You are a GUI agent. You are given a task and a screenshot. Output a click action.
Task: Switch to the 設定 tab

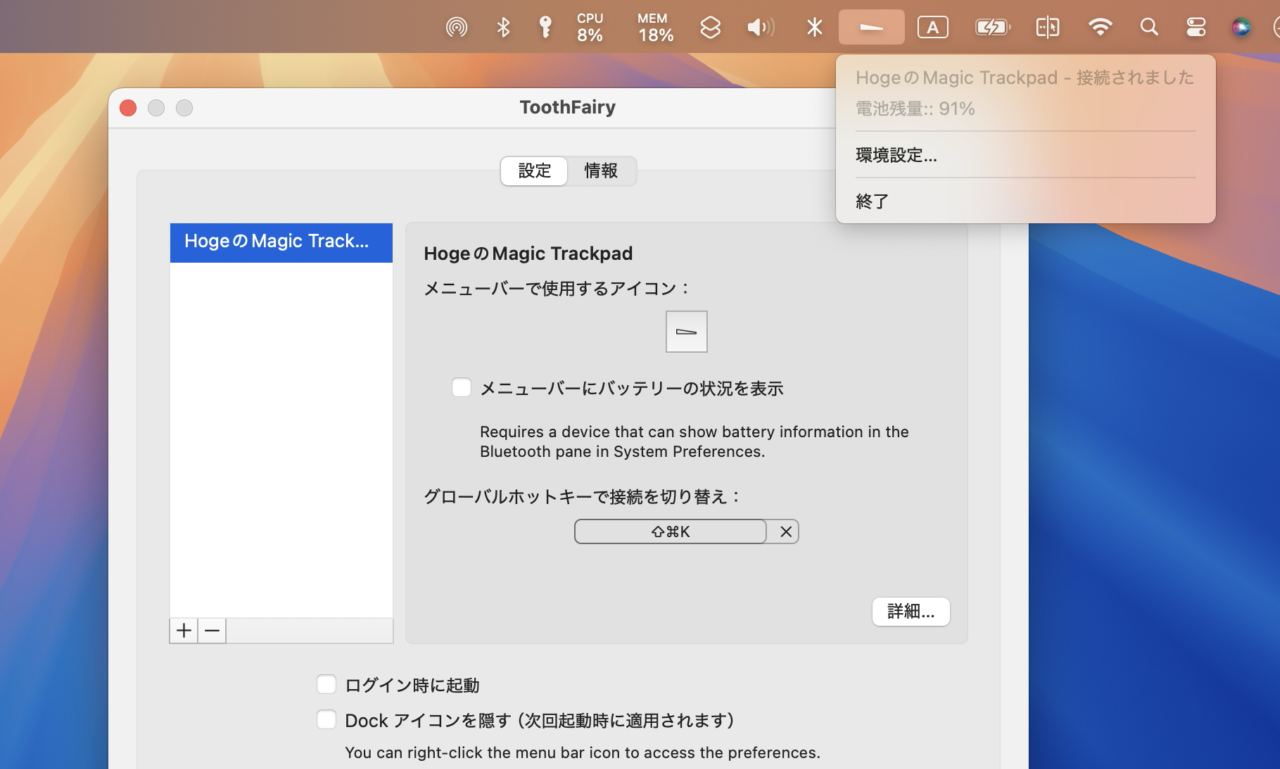(x=535, y=171)
